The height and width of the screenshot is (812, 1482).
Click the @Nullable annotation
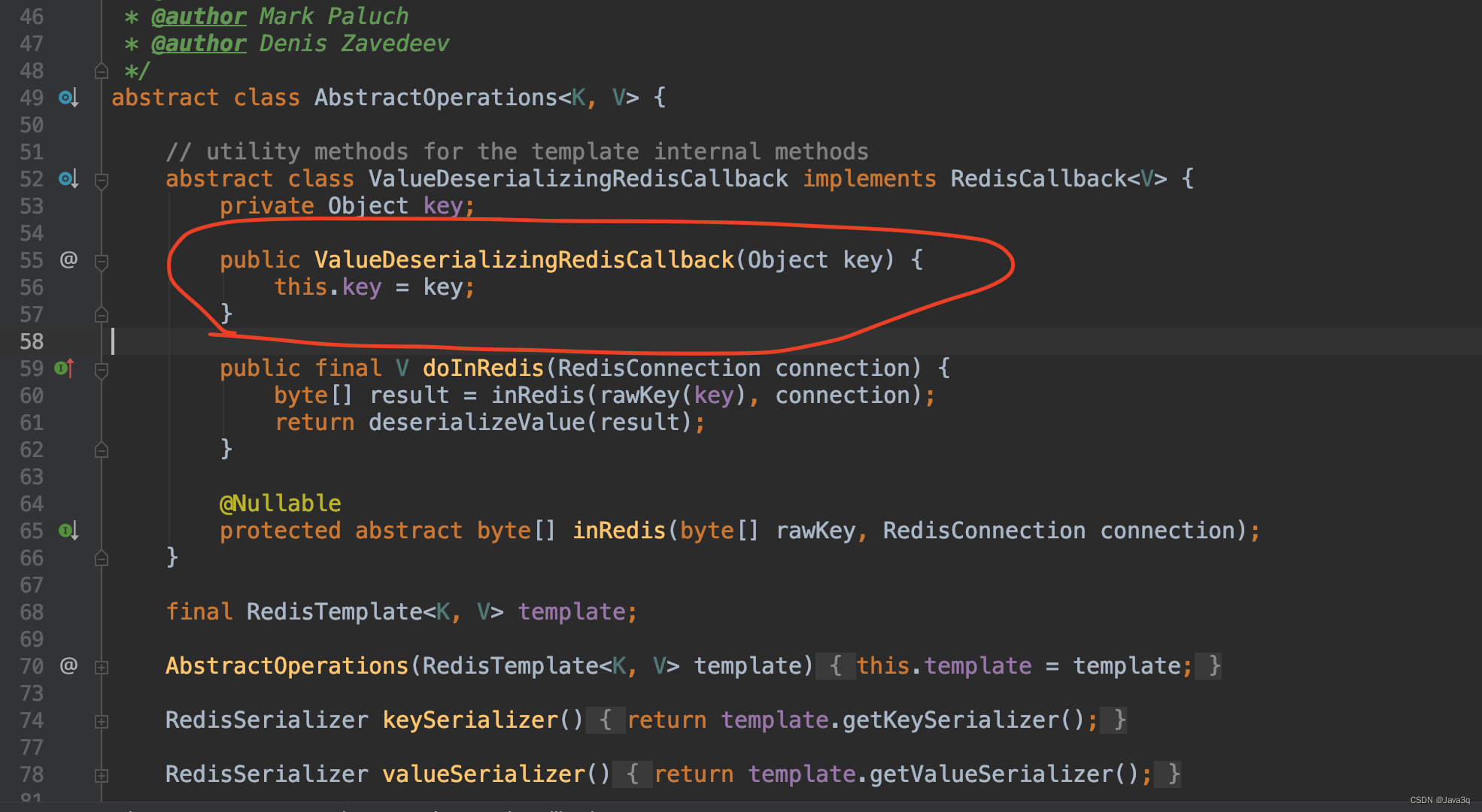point(280,504)
